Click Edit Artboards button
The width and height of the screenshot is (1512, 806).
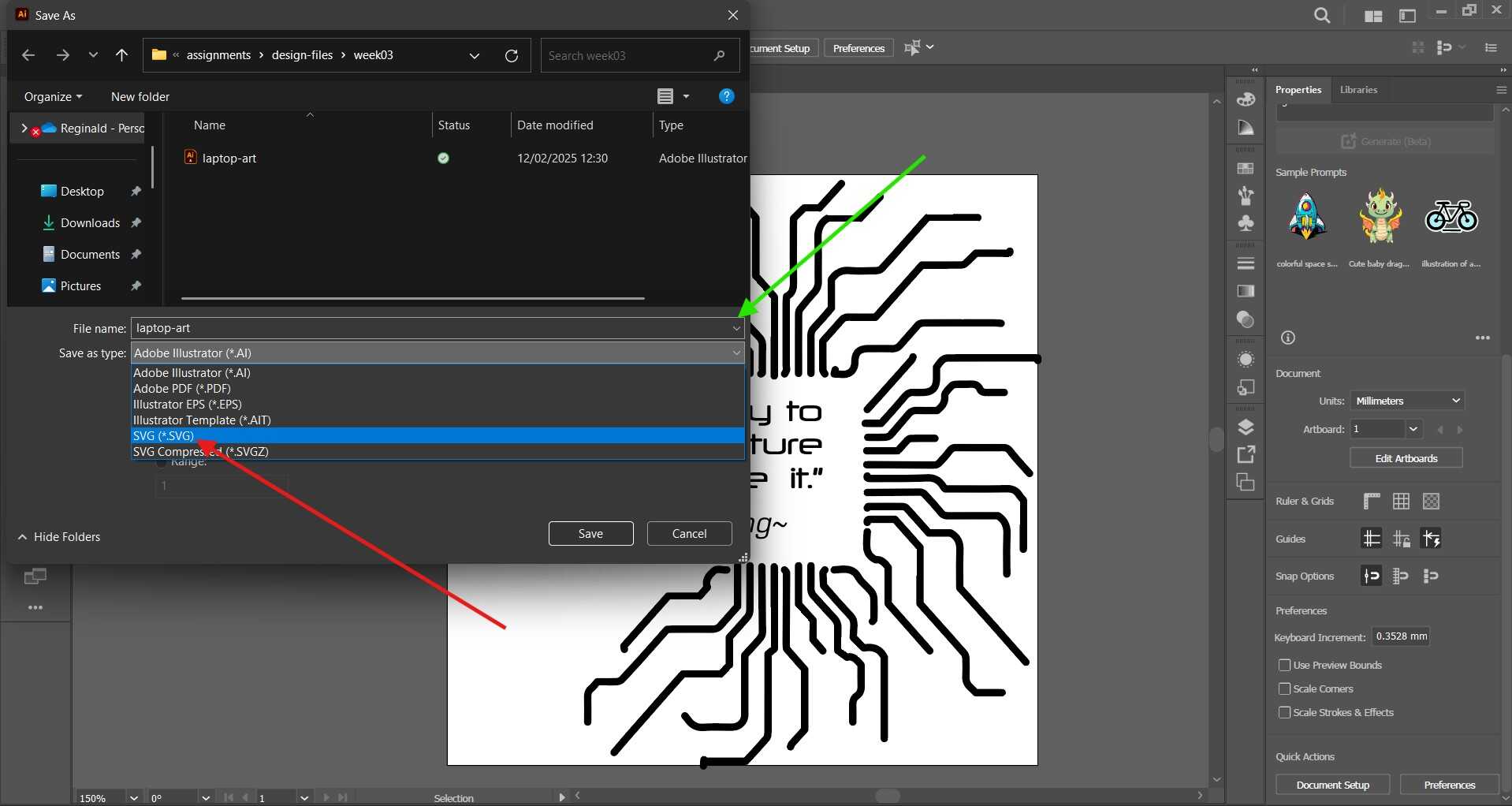tap(1406, 458)
